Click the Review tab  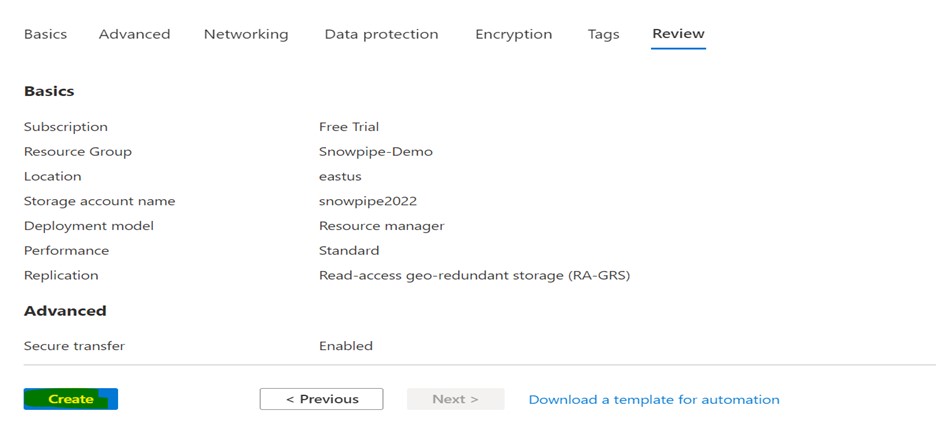pyautogui.click(x=678, y=34)
